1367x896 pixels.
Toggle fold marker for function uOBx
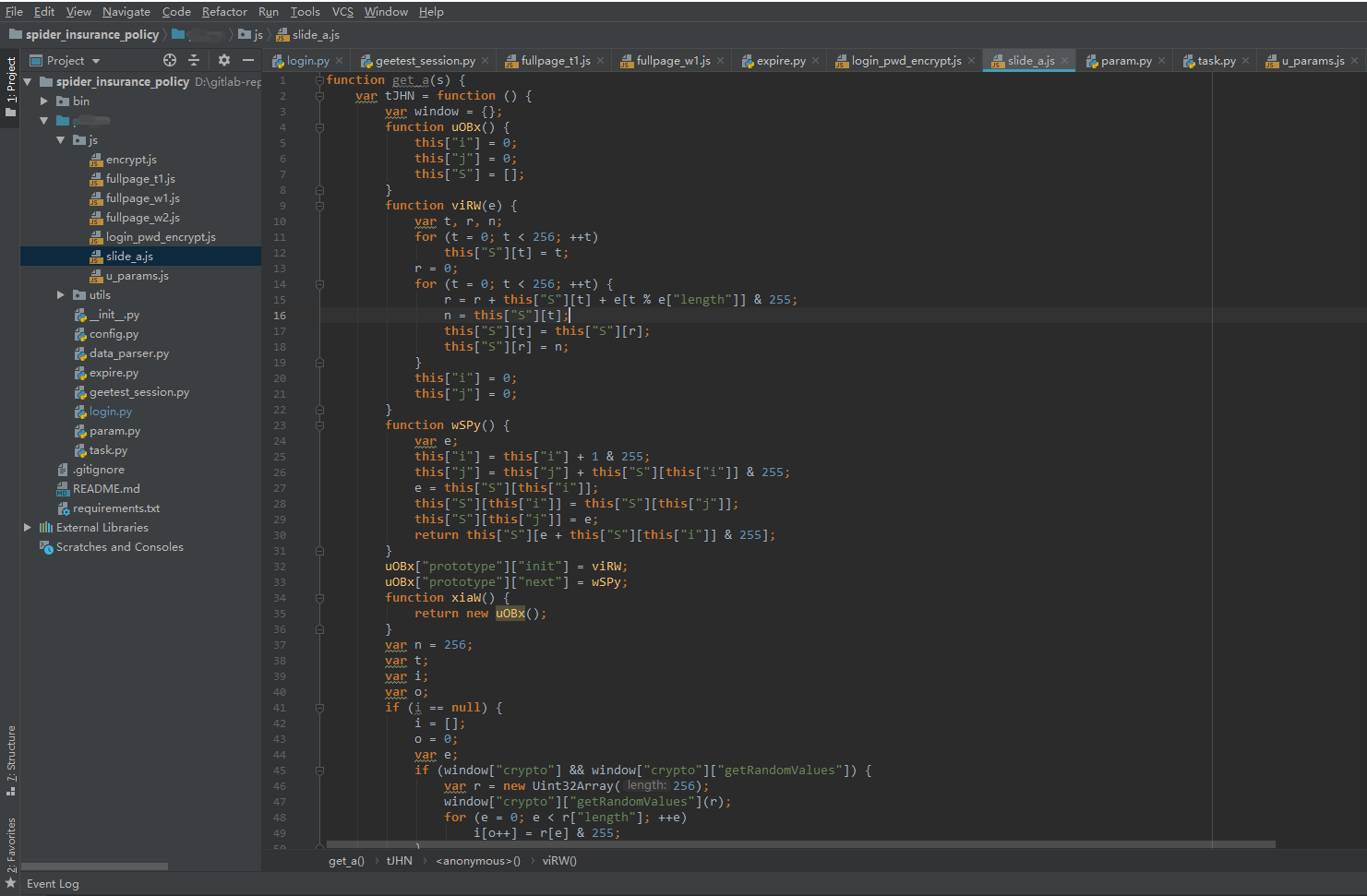tap(319, 127)
